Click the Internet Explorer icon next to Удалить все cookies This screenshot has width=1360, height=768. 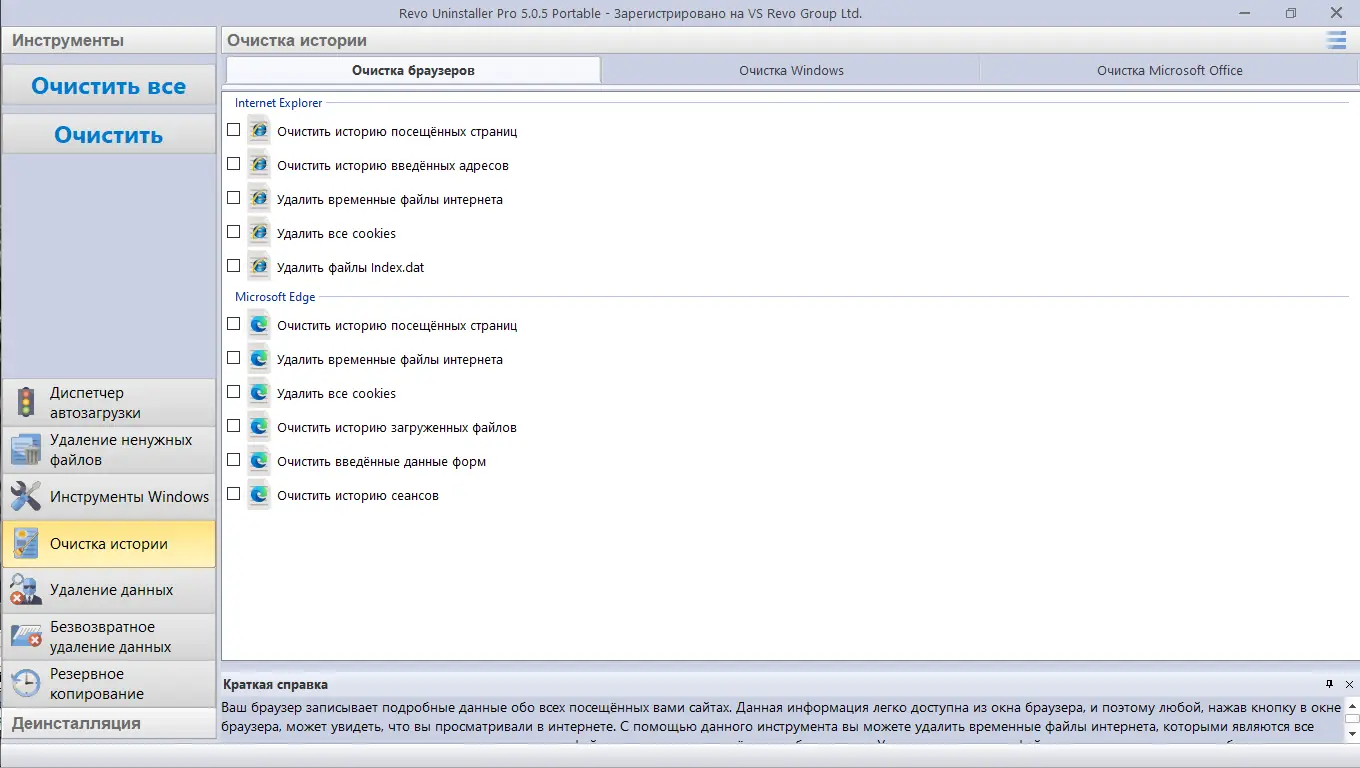[x=258, y=231]
